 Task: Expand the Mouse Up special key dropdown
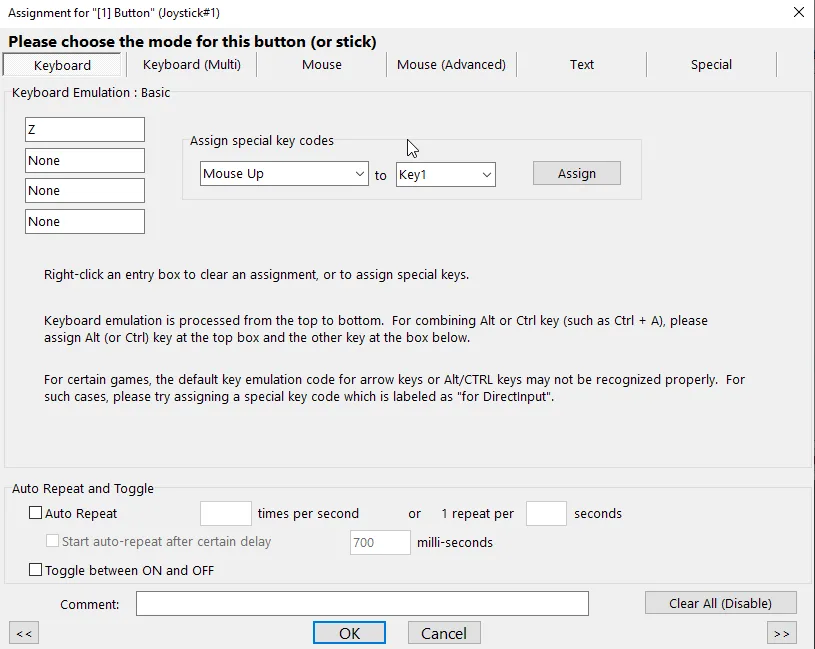(284, 174)
